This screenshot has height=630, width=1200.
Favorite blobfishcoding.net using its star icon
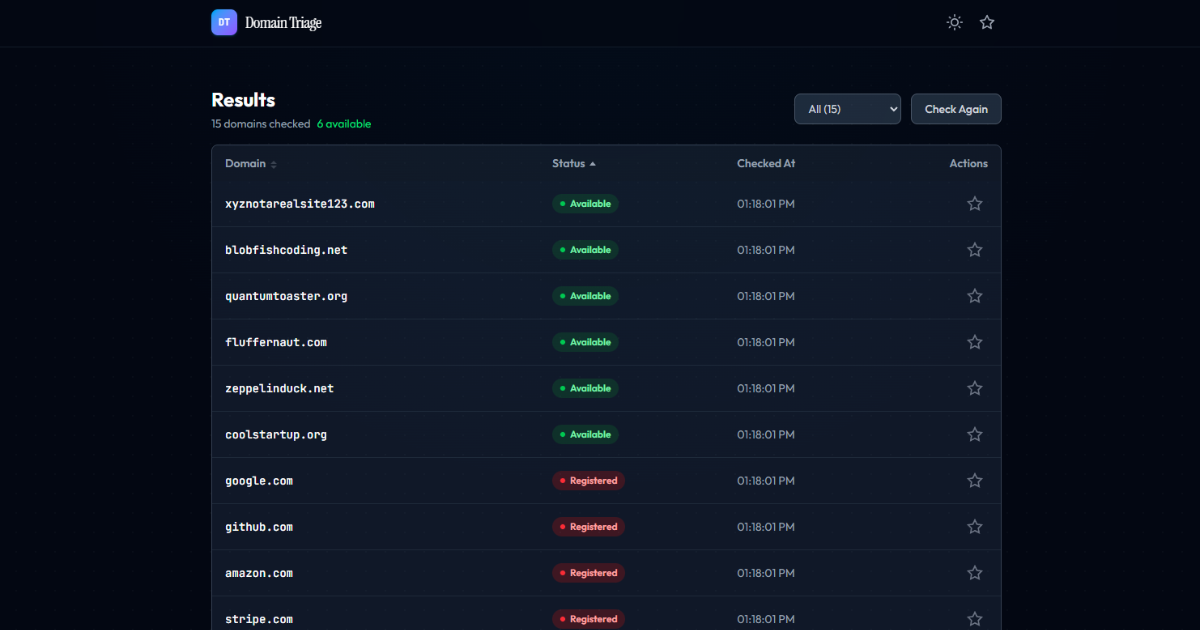(x=974, y=249)
